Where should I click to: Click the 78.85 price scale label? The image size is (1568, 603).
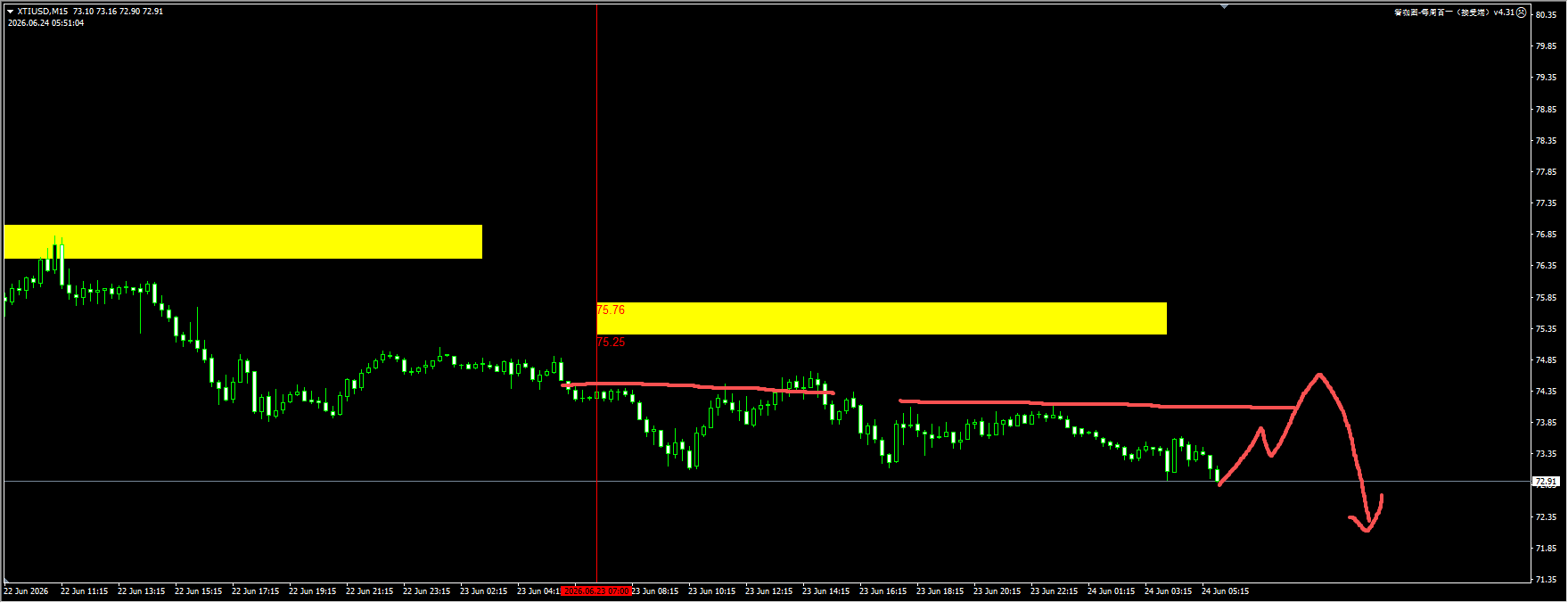[x=1546, y=110]
